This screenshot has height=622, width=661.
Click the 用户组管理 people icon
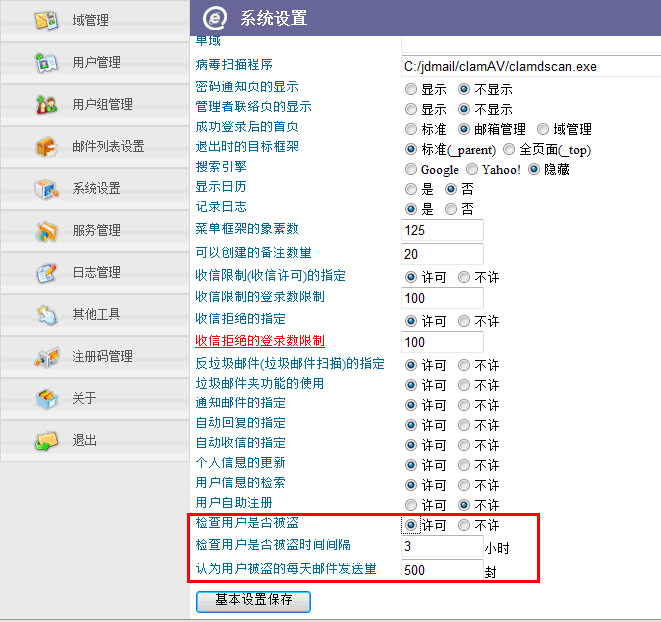[x=46, y=104]
